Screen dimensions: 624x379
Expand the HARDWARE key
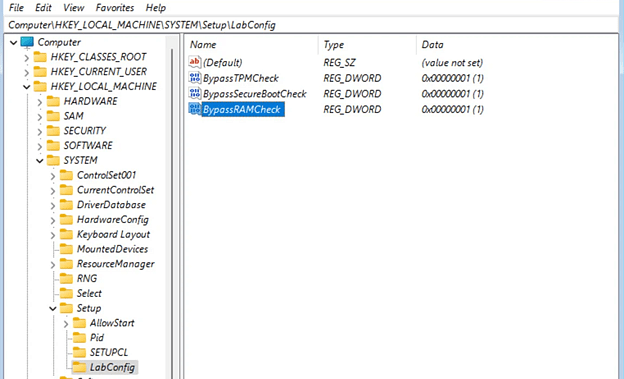[39, 102]
